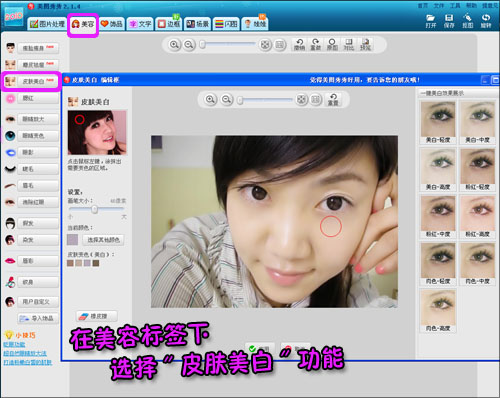
Task: Click the red lips 唇彩 icon
Action: point(10,261)
